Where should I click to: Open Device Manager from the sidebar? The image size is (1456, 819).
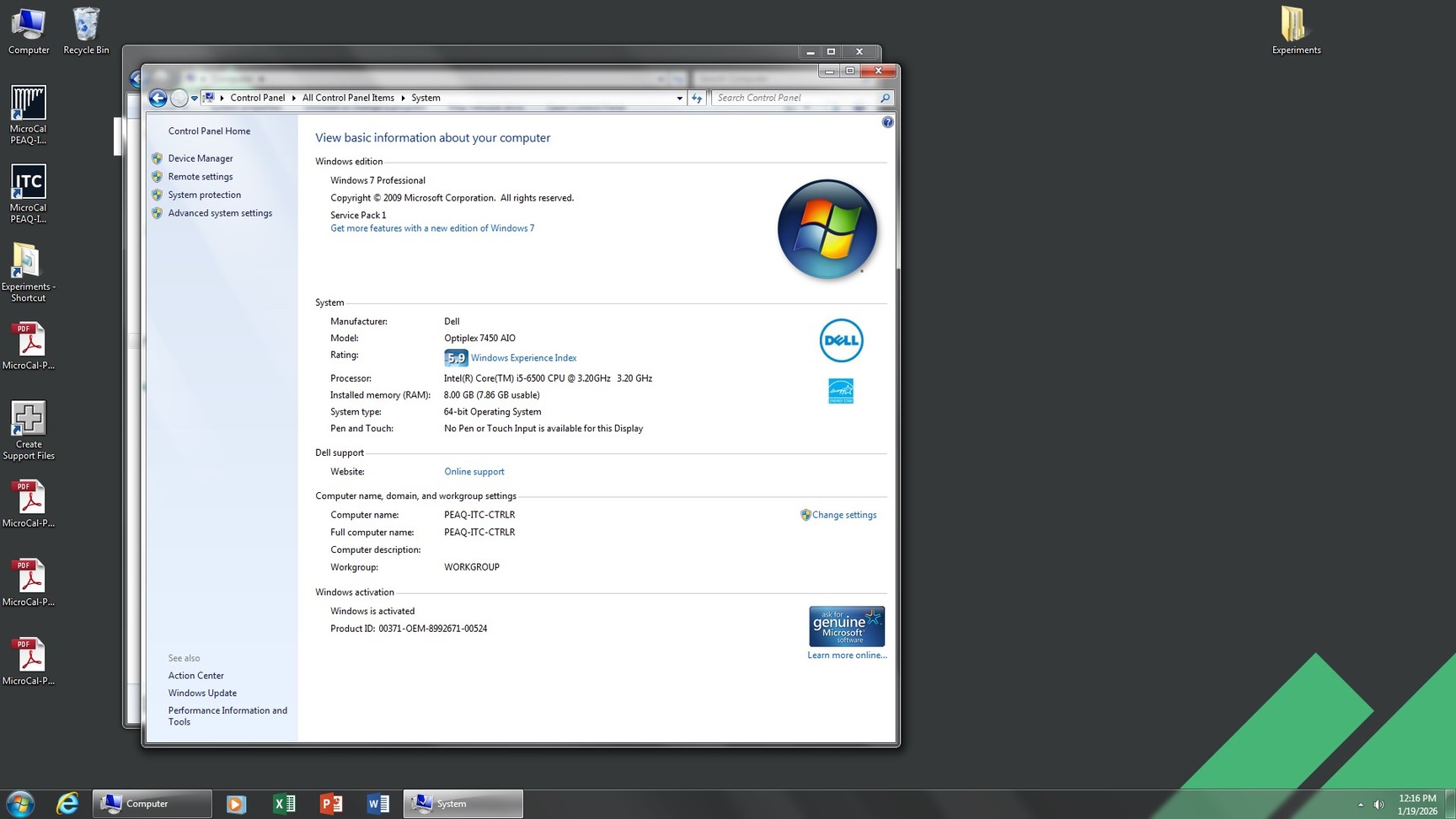200,158
